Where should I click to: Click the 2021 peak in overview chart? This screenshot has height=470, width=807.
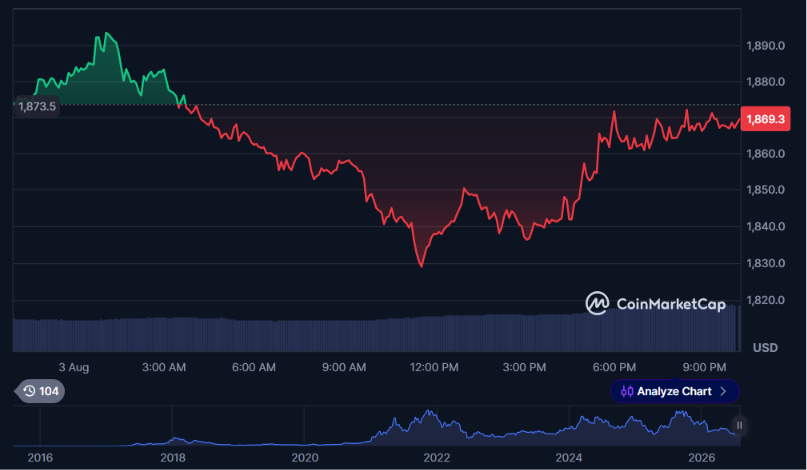pyautogui.click(x=428, y=412)
